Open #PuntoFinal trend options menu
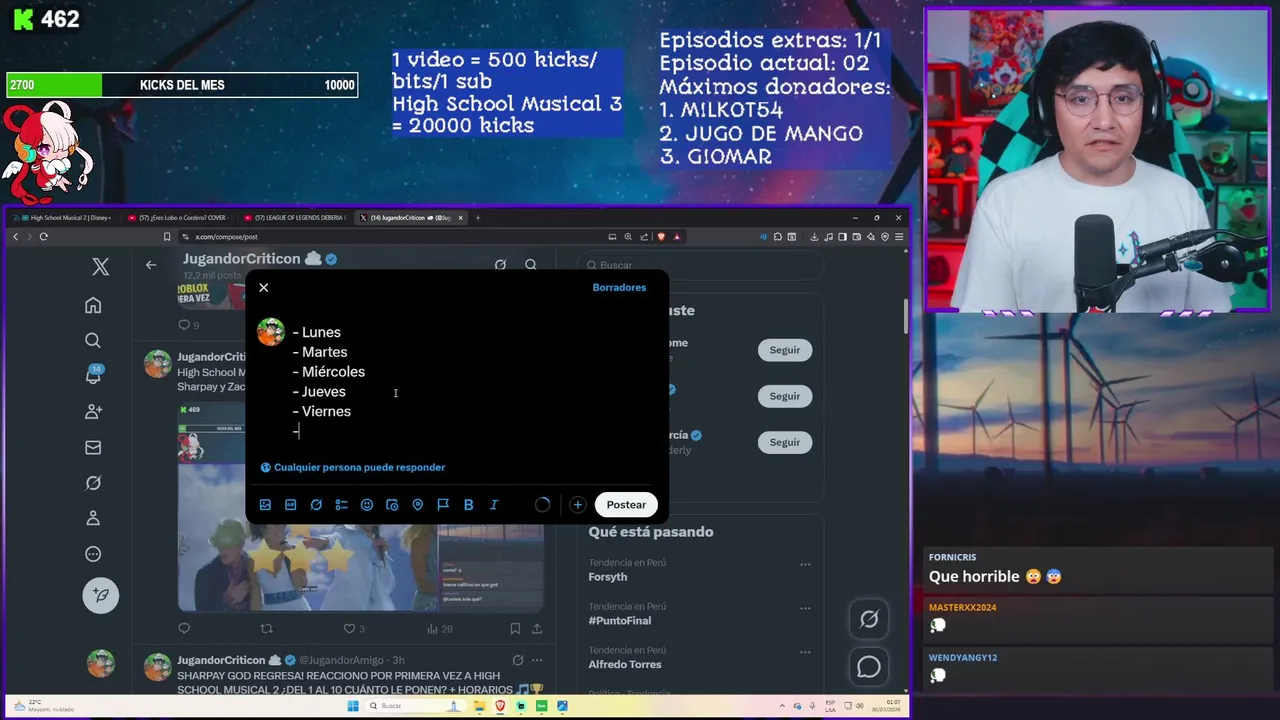This screenshot has height=720, width=1280. (805, 607)
